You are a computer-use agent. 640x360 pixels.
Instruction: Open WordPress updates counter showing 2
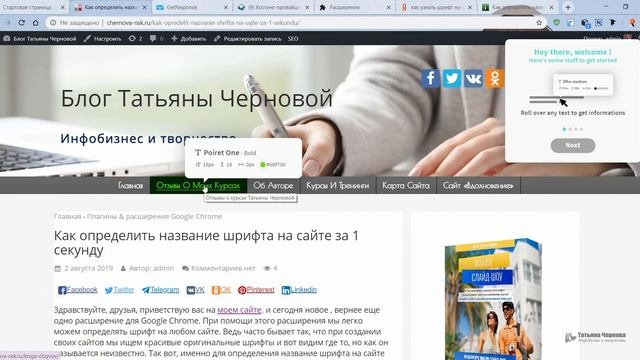tap(135, 39)
